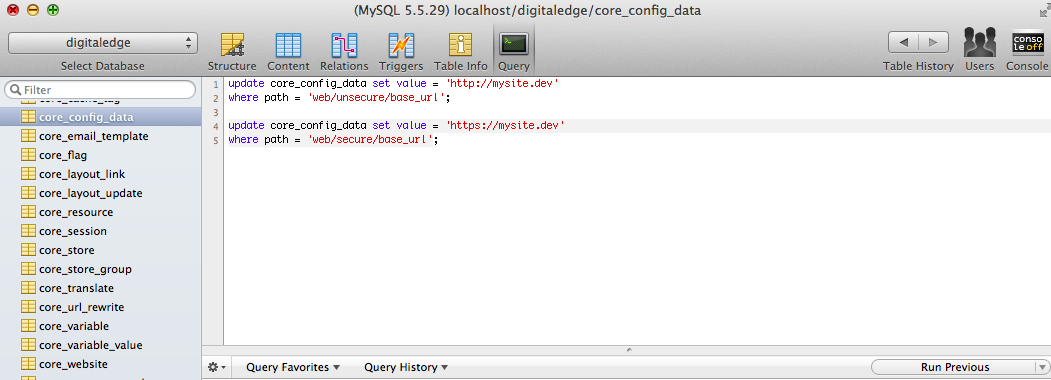This screenshot has height=380, width=1051.
Task: Go back in Table History
Action: [903, 42]
